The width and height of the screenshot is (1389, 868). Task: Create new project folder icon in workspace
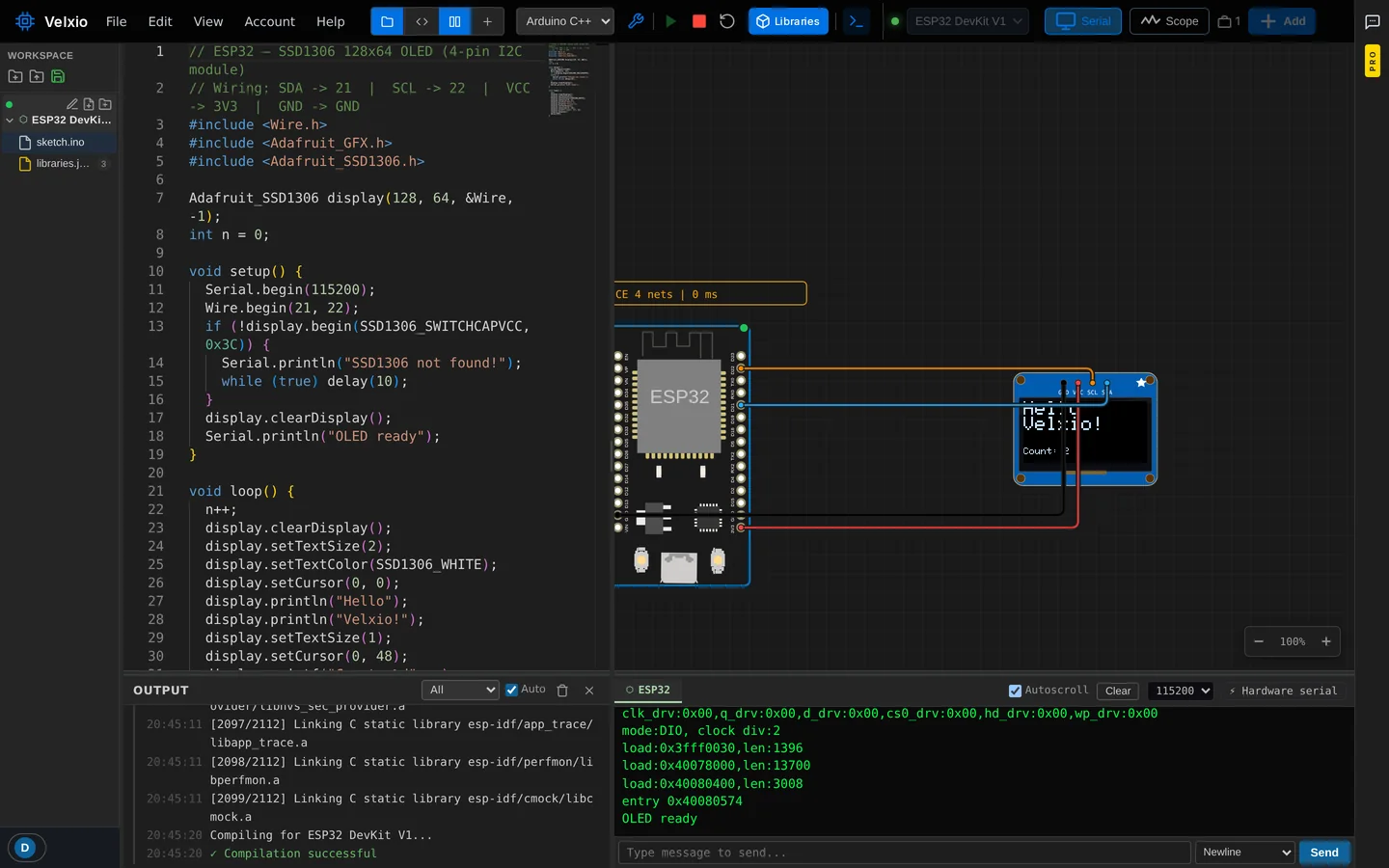pos(15,76)
